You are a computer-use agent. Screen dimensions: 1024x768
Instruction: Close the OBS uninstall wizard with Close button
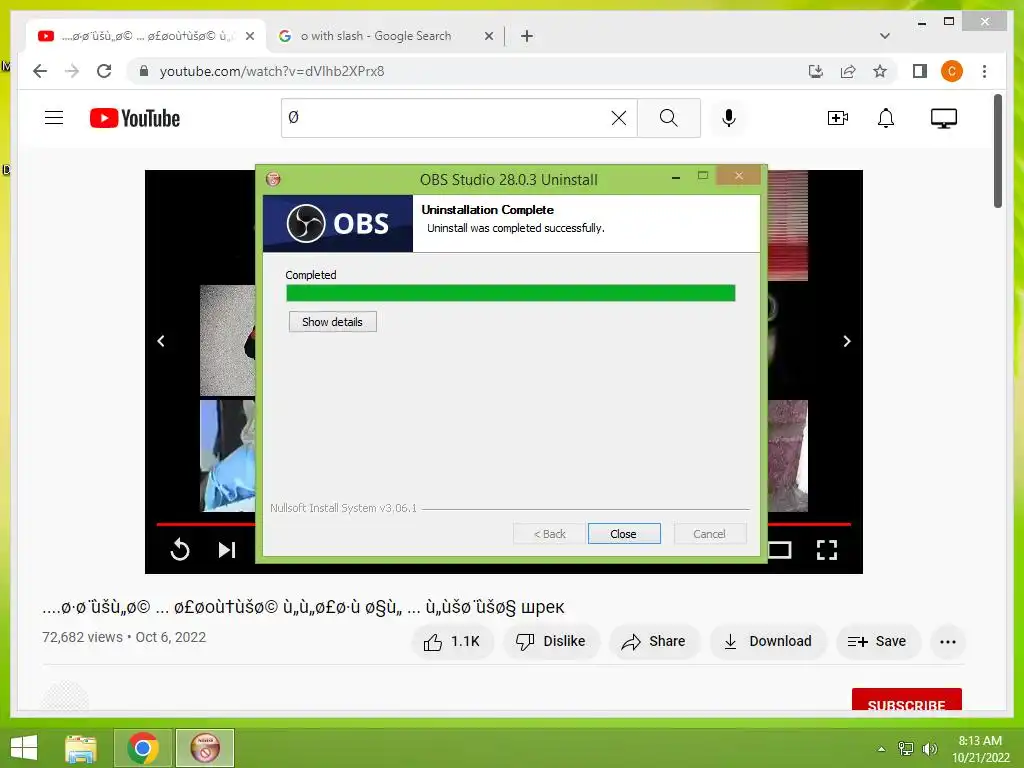point(624,534)
